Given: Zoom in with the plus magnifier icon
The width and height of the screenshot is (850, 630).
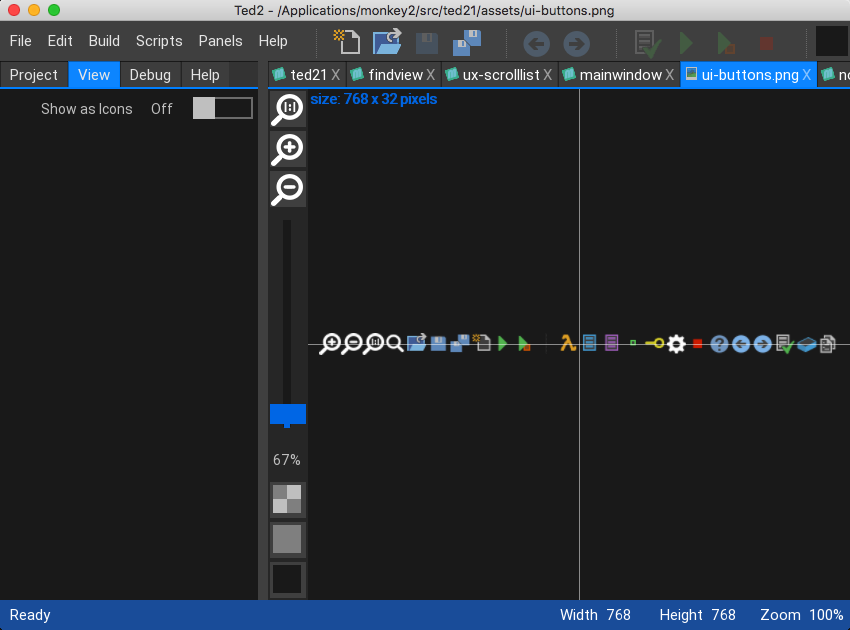Looking at the screenshot, I should (288, 148).
